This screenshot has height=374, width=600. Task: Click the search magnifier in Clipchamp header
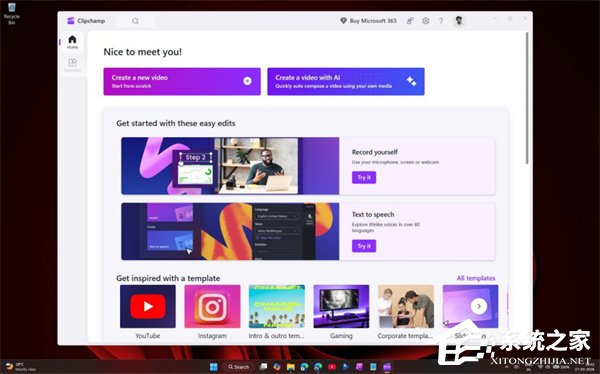[135, 21]
